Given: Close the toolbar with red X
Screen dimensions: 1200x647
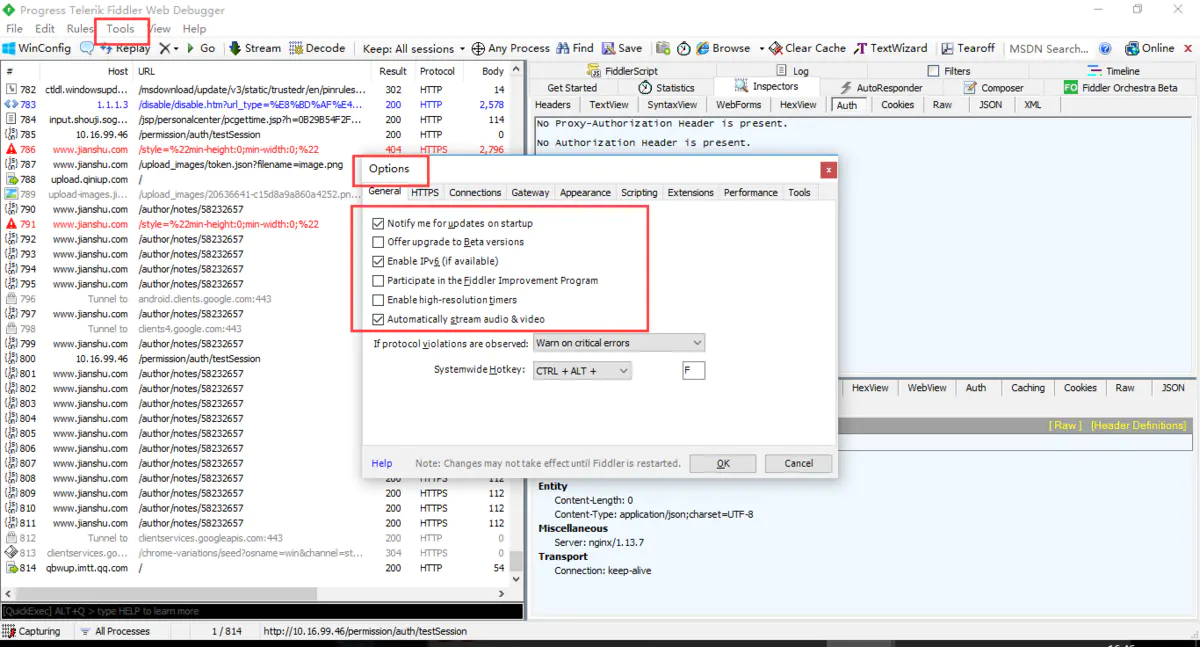Looking at the screenshot, I should click(x=1187, y=48).
